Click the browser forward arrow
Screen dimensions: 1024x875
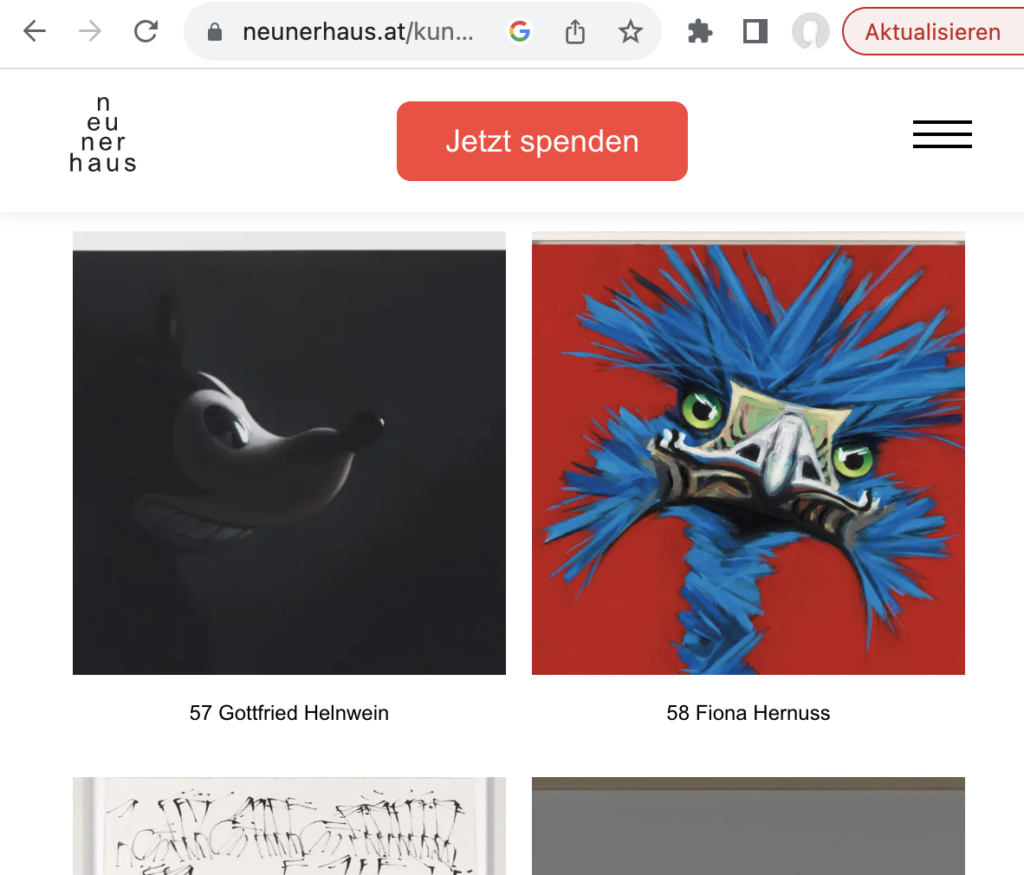[89, 31]
